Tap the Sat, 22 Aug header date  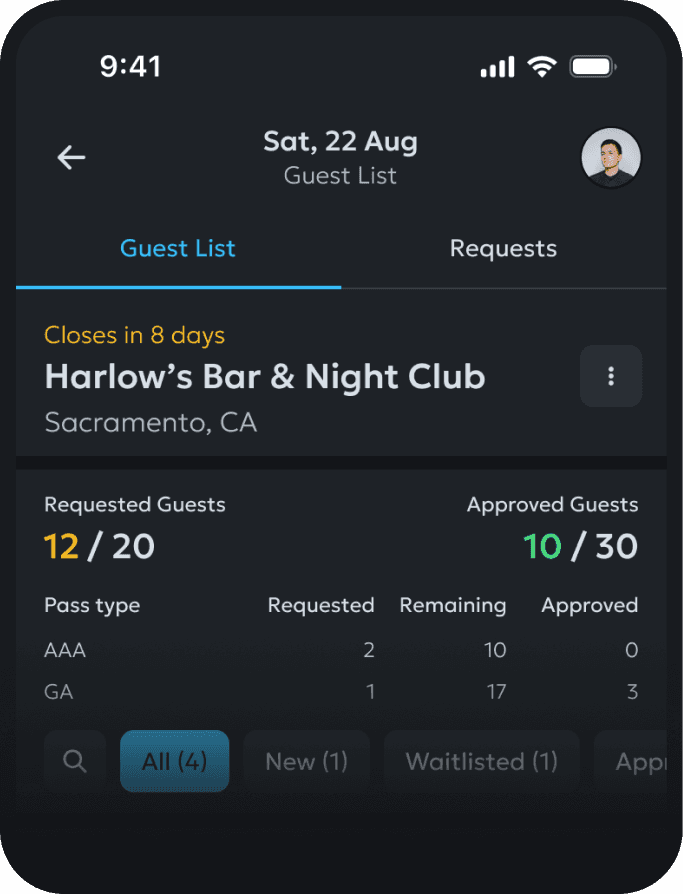pyautogui.click(x=340, y=142)
